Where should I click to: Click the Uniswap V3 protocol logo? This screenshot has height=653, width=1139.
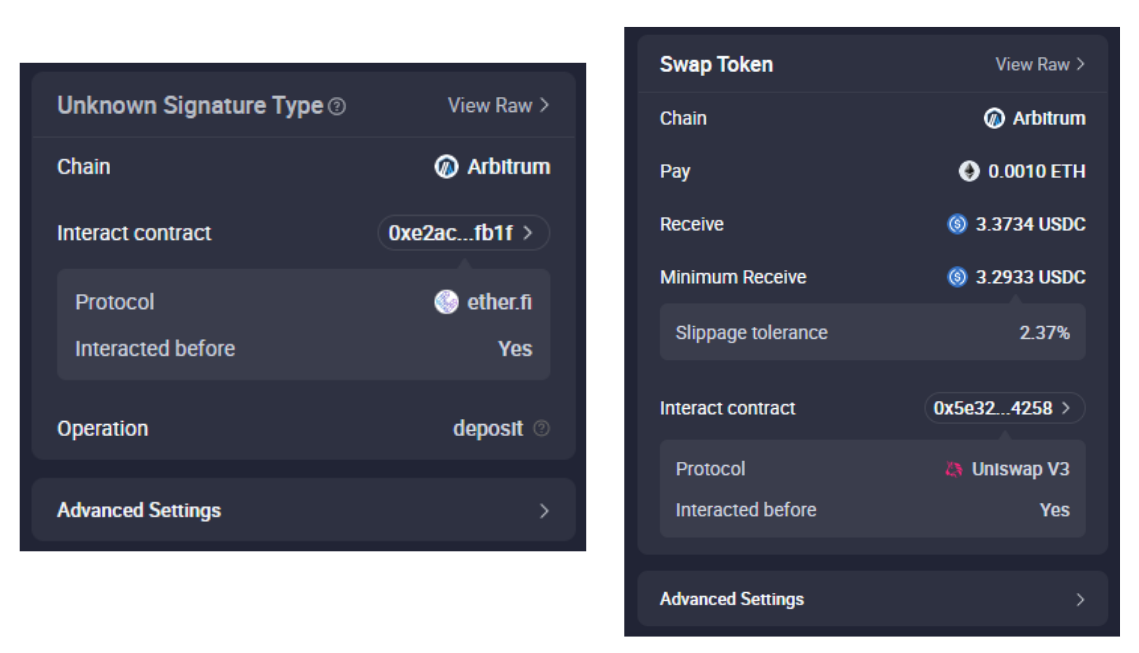954,469
